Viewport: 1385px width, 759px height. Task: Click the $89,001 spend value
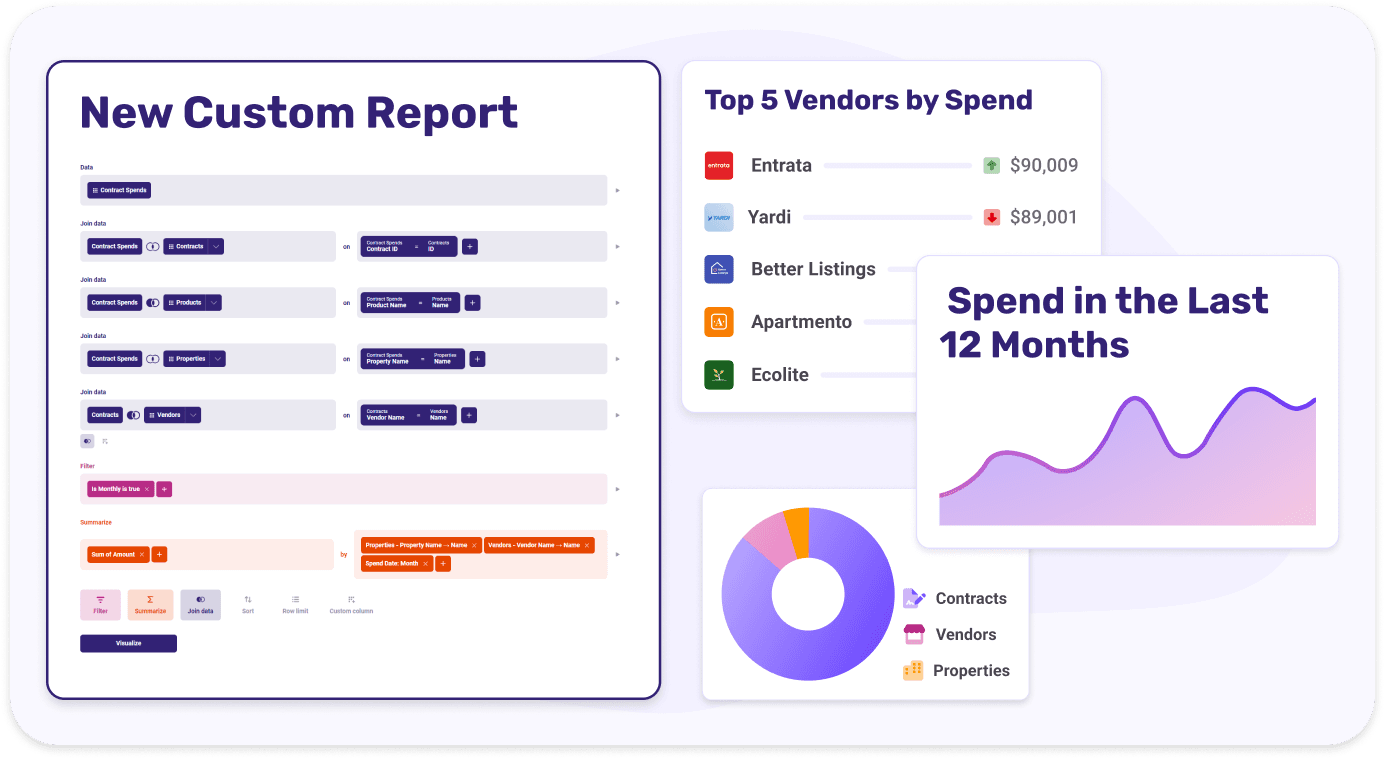[x=1044, y=217]
